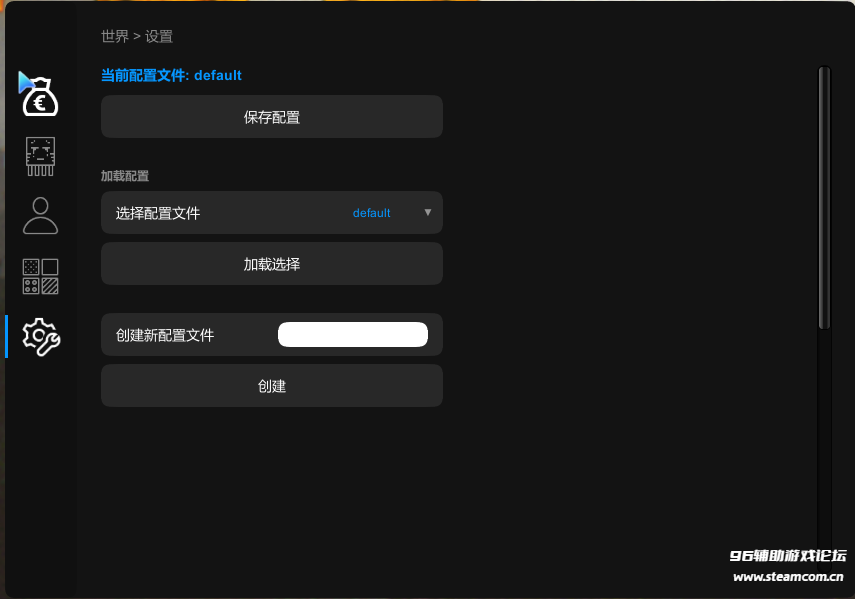Viewport: 855px width, 599px height.
Task: Click the 创建 button
Action: [x=272, y=386]
